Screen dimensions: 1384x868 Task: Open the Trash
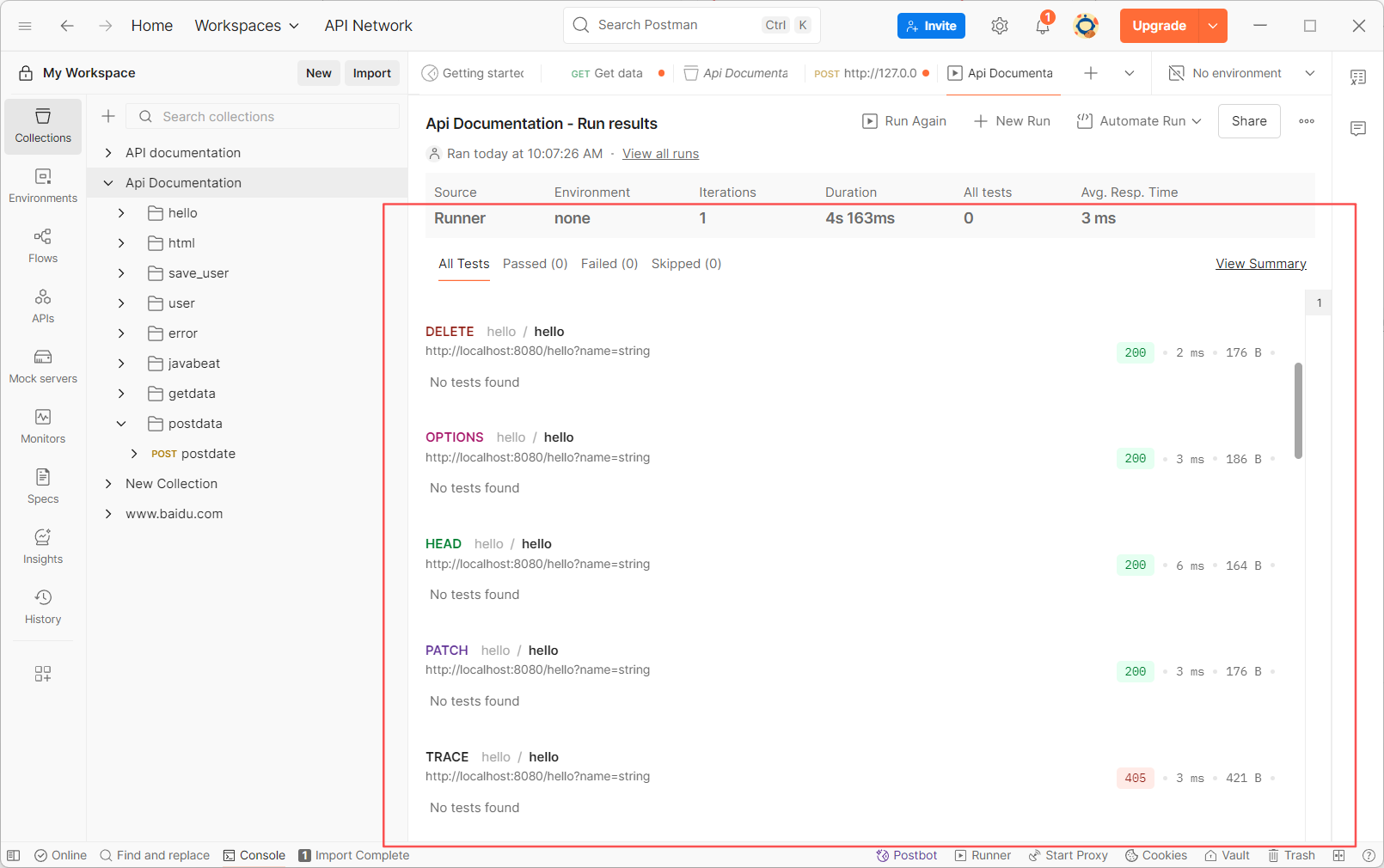click(x=1291, y=855)
